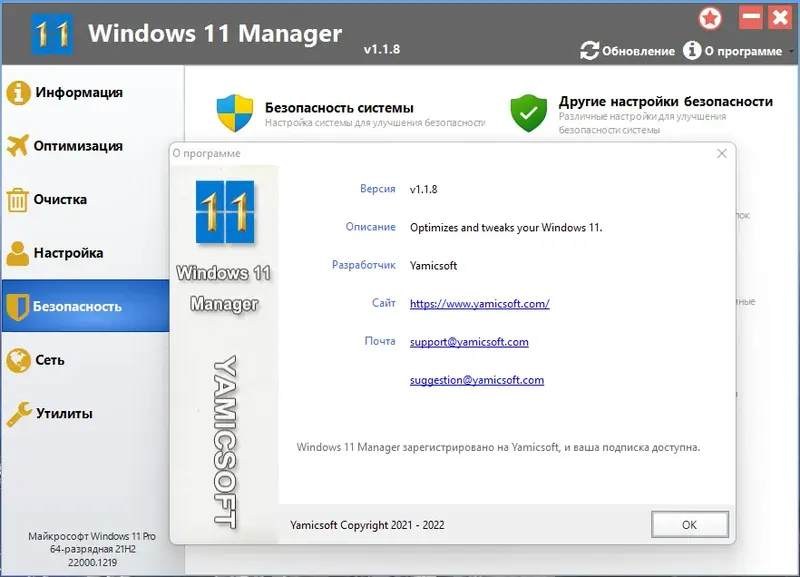Image resolution: width=800 pixels, height=577 pixels.
Task: Open the Сеть globe section
Action: pyautogui.click(x=18, y=360)
